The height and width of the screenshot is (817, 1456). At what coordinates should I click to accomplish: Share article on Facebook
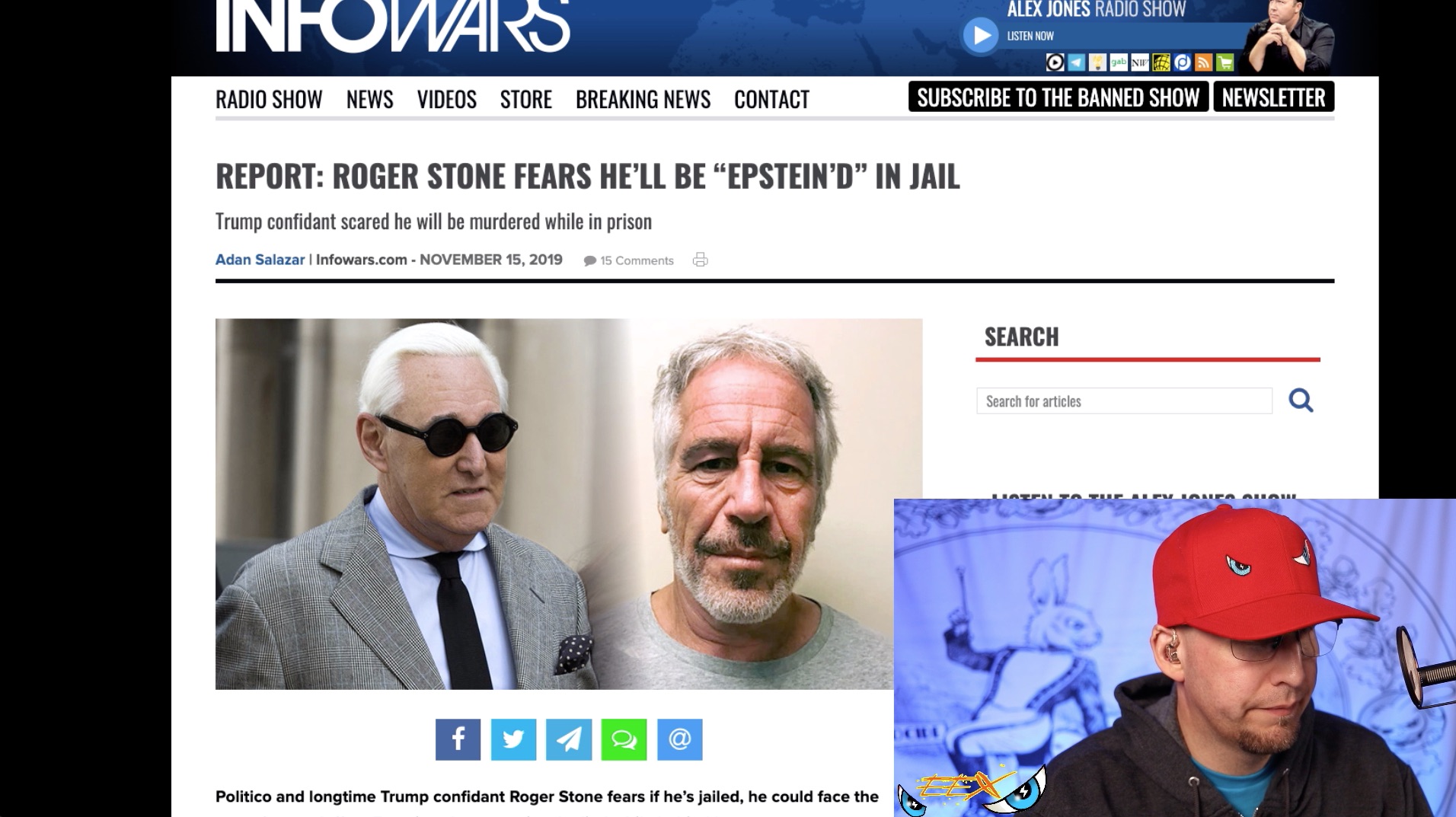[x=458, y=739]
